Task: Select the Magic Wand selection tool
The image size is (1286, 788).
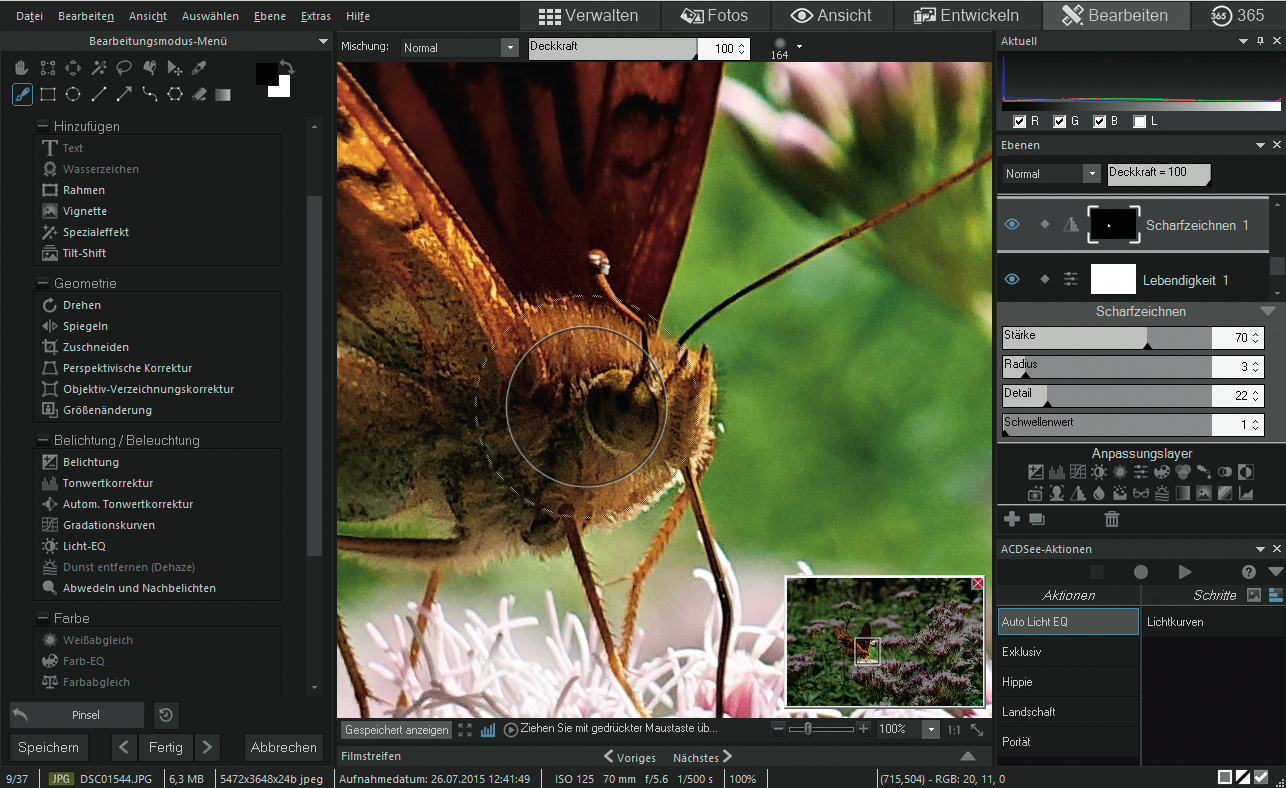Action: tap(98, 68)
